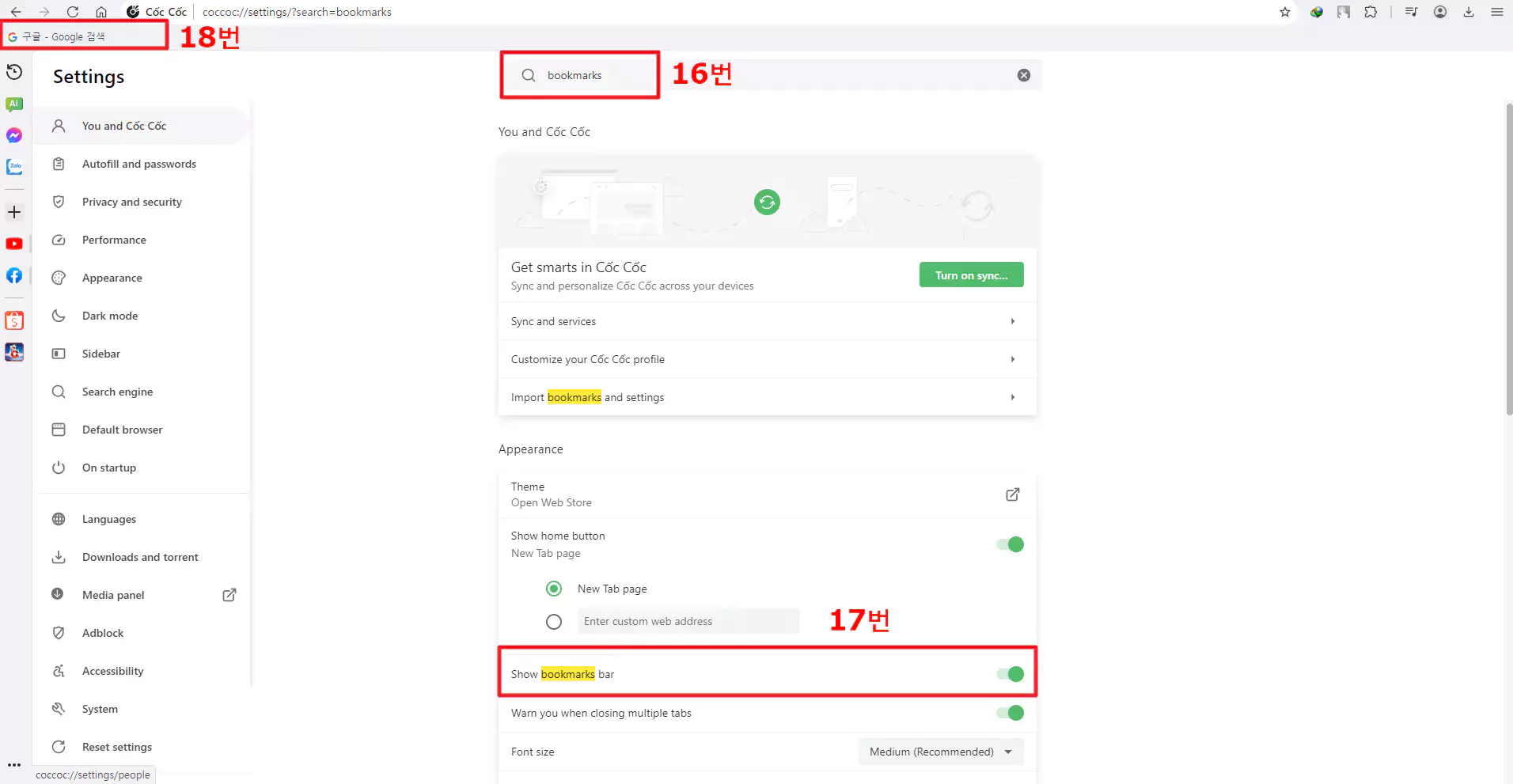The height and width of the screenshot is (784, 1513).
Task: Open Reset settings section
Action: (x=142, y=747)
